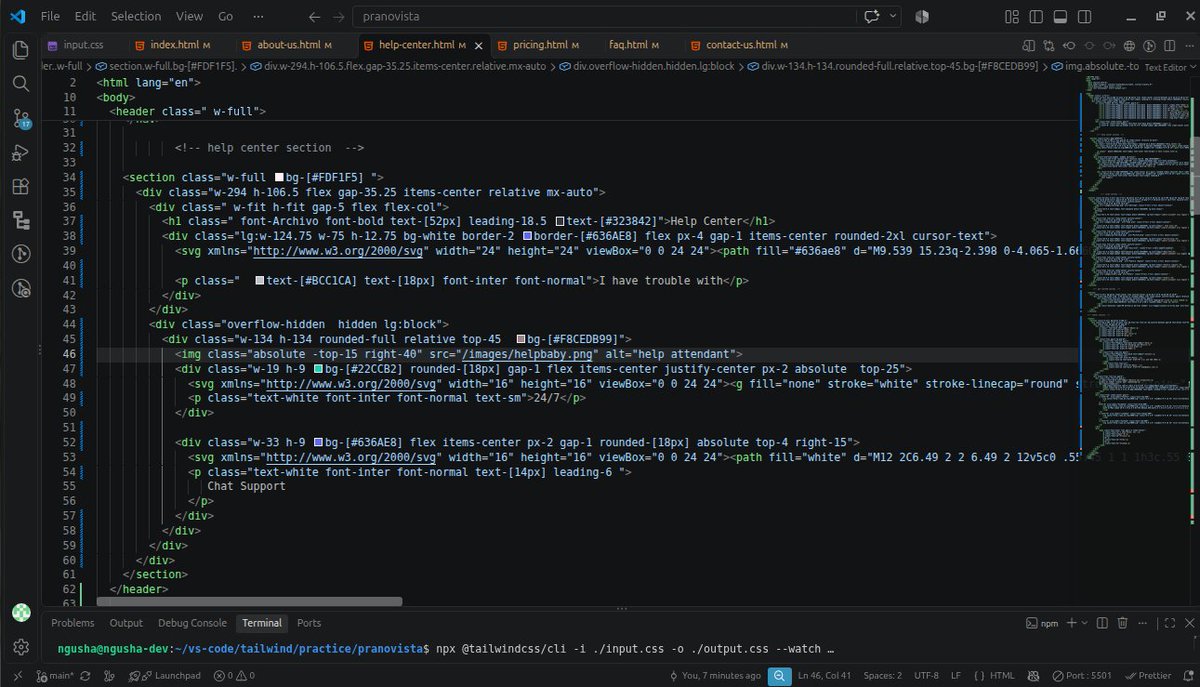Switch to the input.css tab
1200x687 pixels.
[83, 45]
